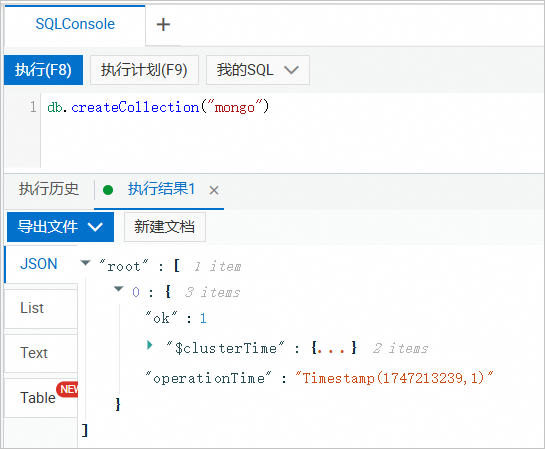Select the 执行结果1 tab
Image resolution: width=545 pixels, height=449 pixels.
click(161, 189)
